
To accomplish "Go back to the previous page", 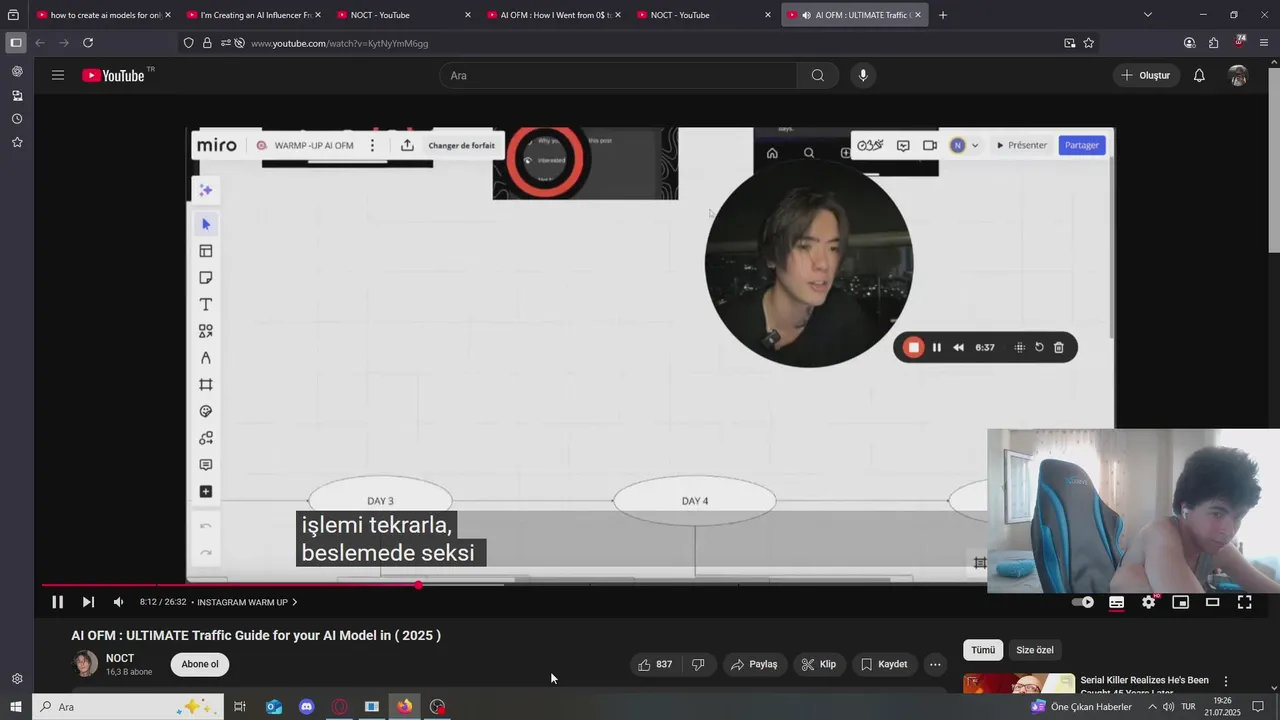I will point(40,43).
